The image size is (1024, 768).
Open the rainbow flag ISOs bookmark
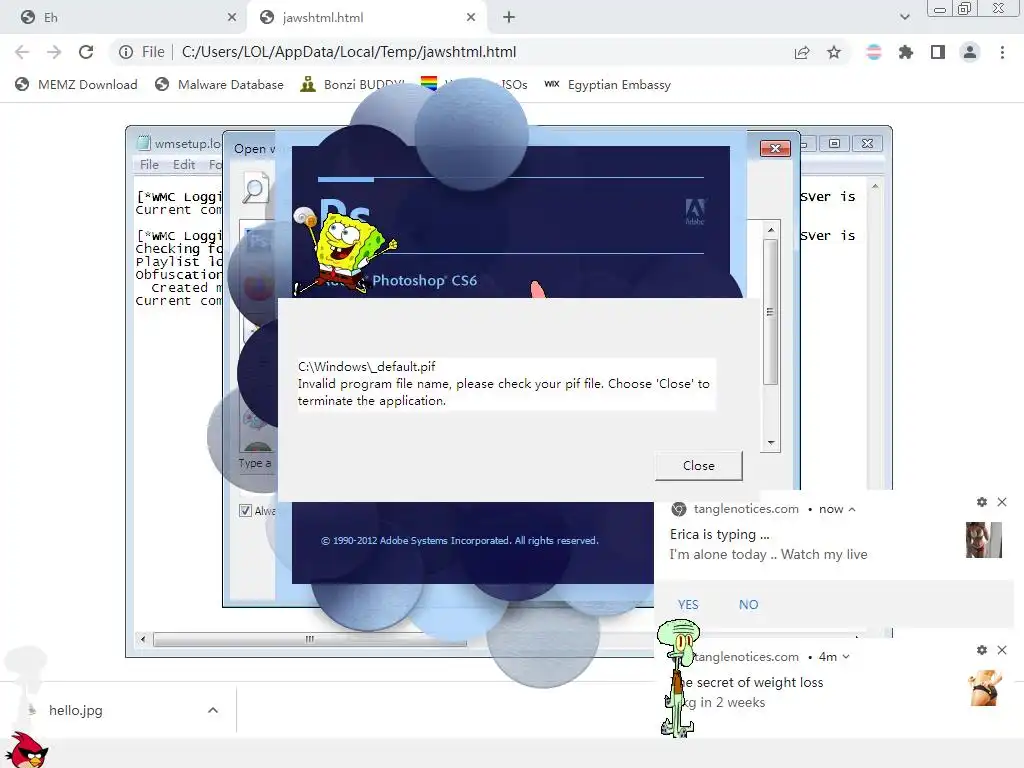click(474, 84)
